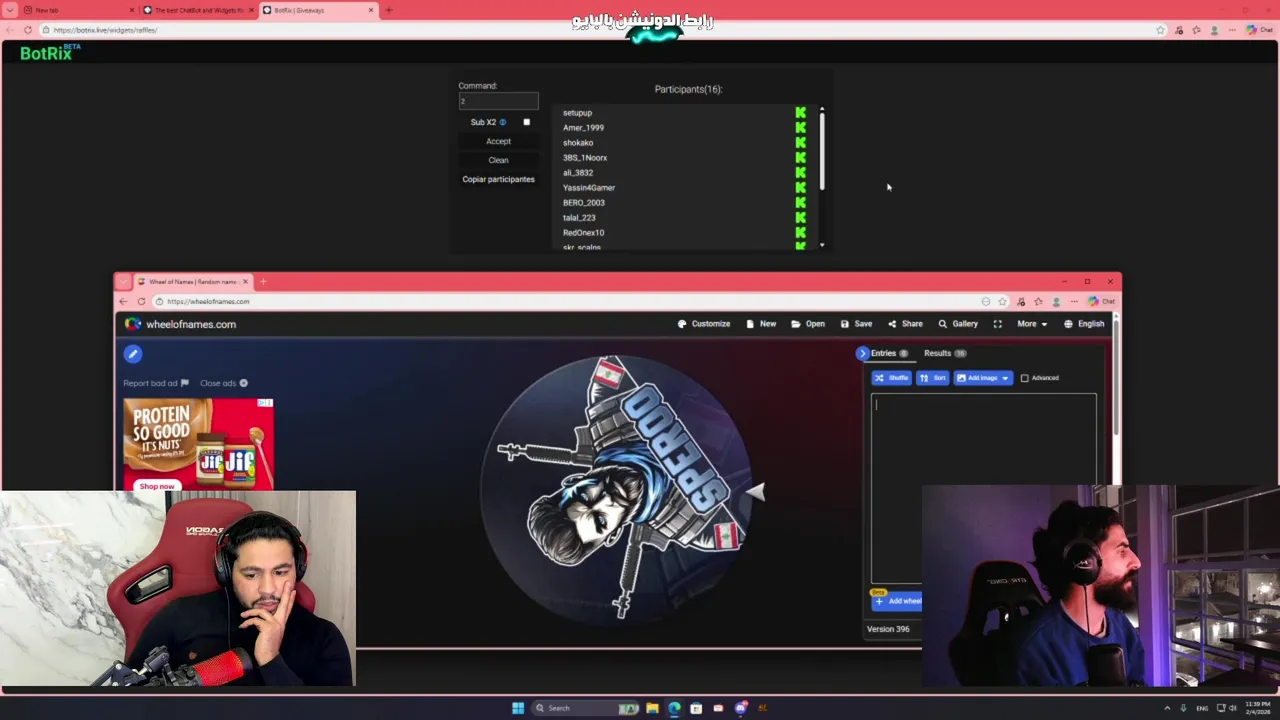Viewport: 1280px width, 720px height.
Task: Select participant Amer_1999
Action: click(x=583, y=128)
